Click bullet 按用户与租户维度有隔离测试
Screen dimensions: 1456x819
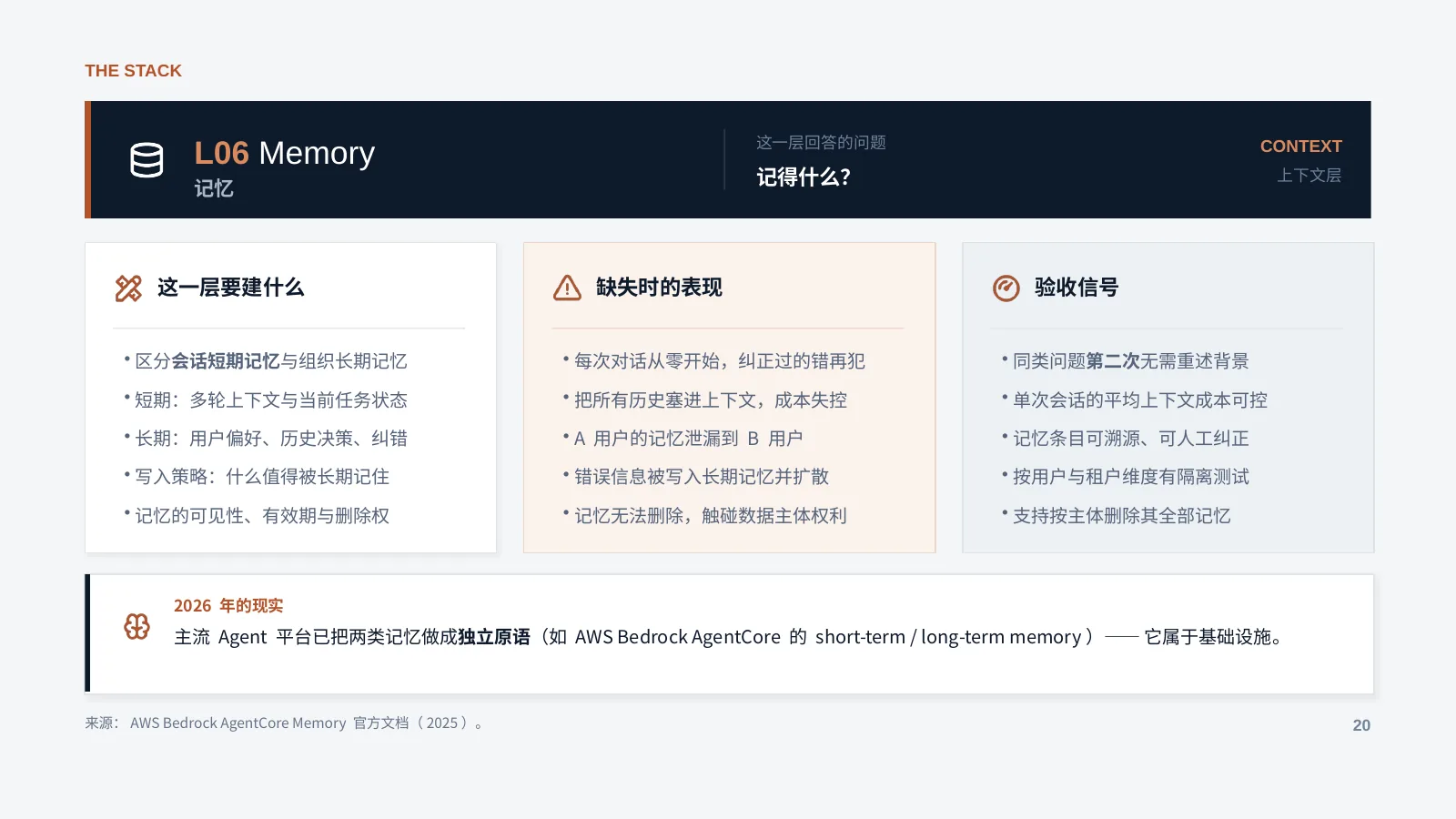tap(1125, 477)
